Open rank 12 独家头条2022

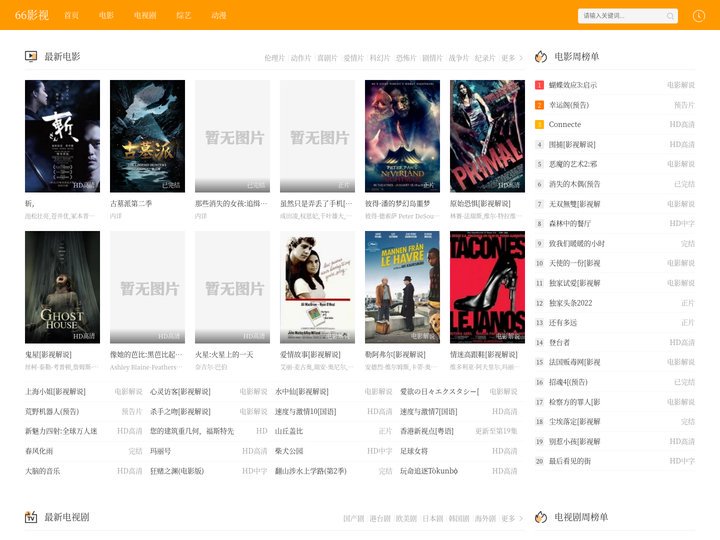click(570, 303)
